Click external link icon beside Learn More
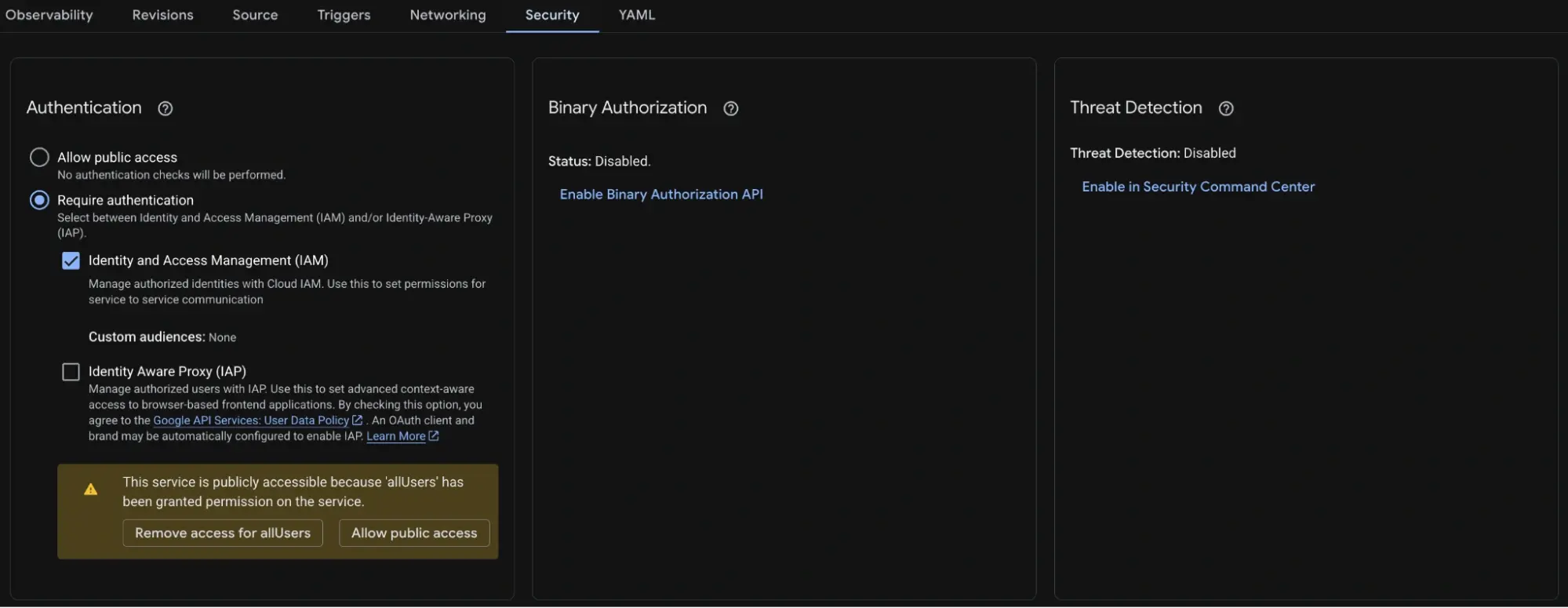Screen dimensions: 1568x608 (x=434, y=436)
